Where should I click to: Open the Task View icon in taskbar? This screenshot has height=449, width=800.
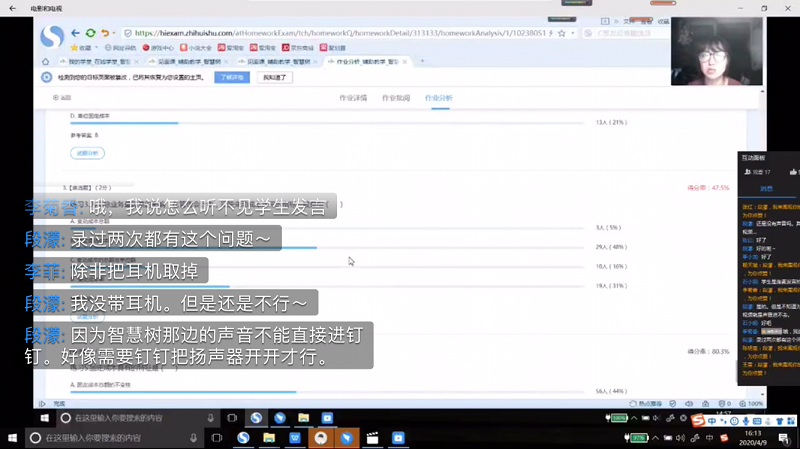tap(216, 438)
